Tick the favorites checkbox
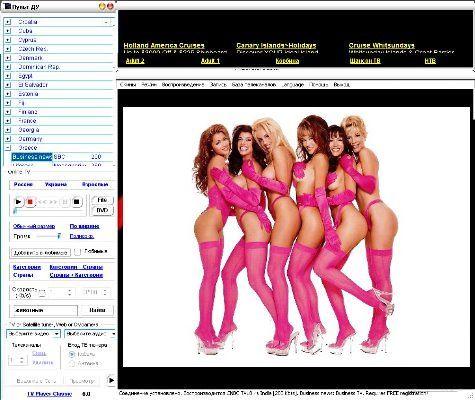The image size is (475, 400). coord(77,252)
